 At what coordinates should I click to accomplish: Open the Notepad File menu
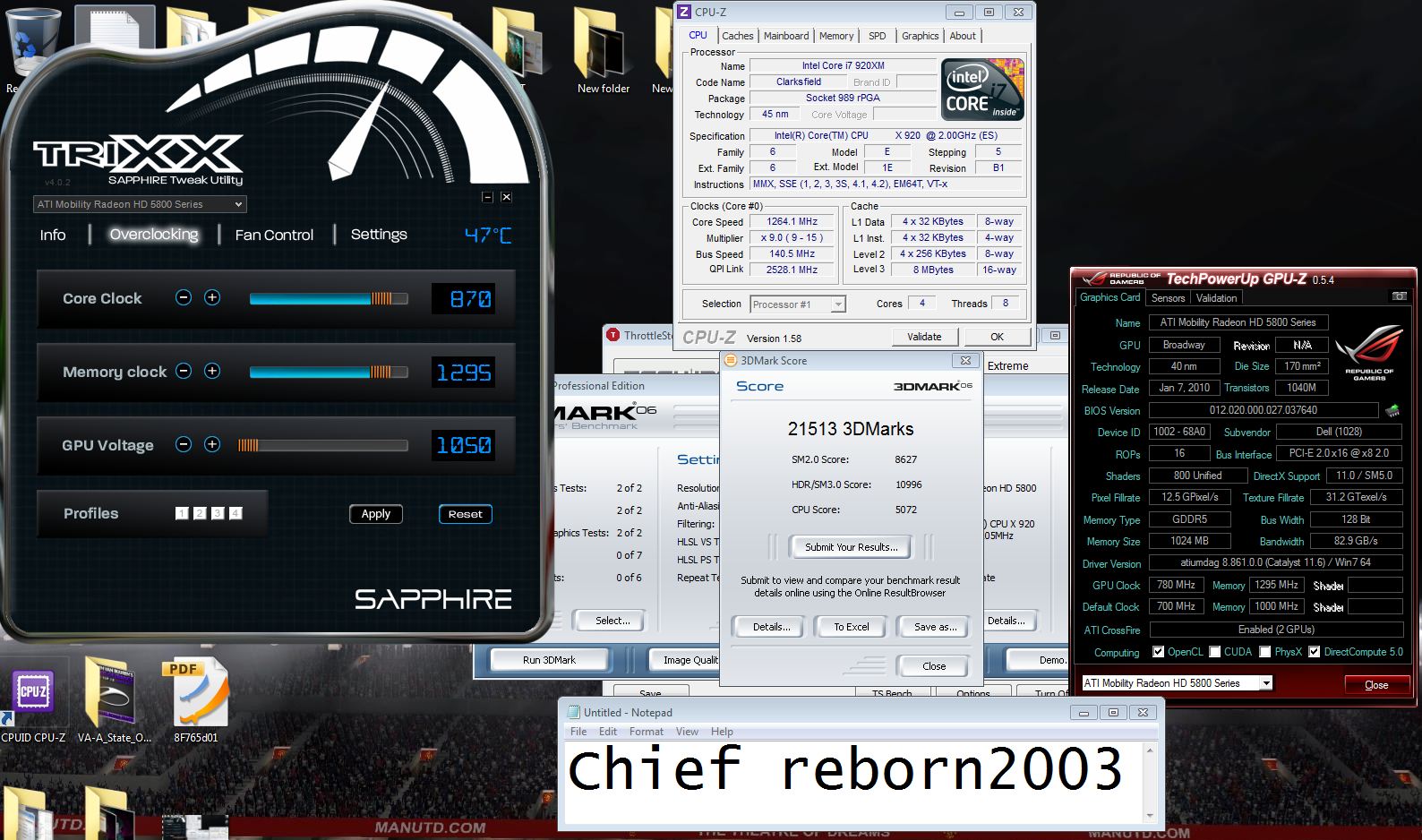578,732
